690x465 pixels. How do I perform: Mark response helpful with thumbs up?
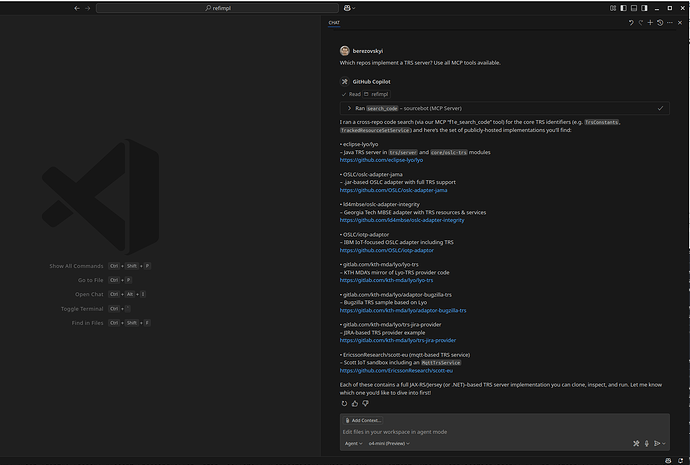(x=355, y=403)
